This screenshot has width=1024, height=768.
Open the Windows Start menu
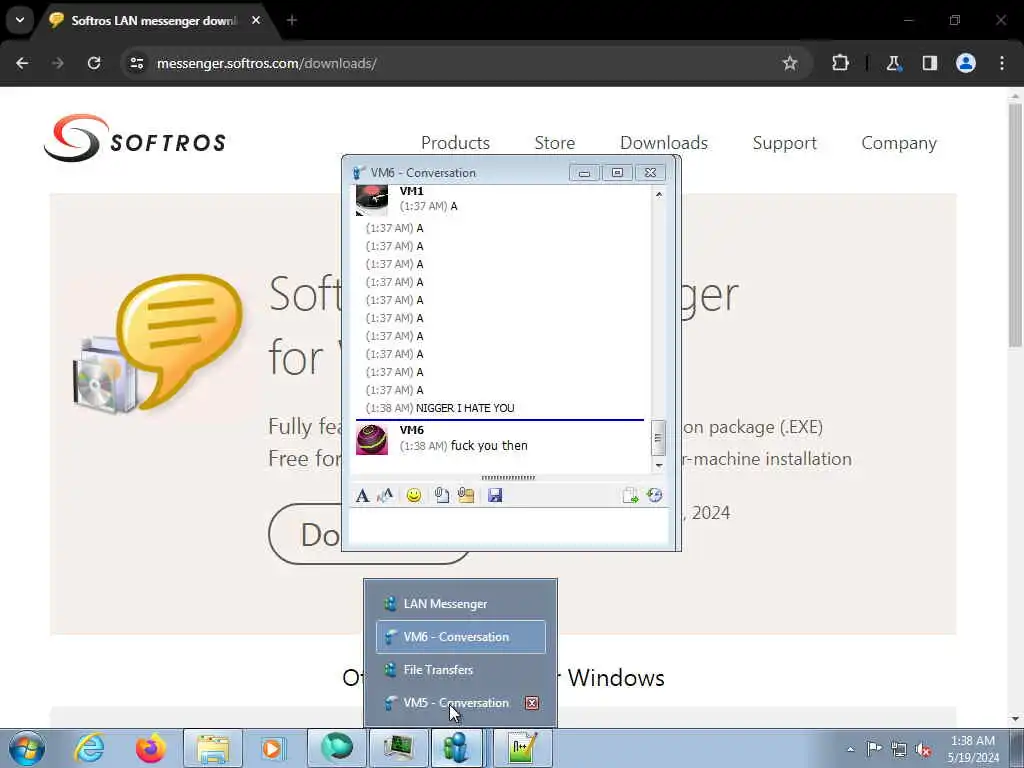tap(27, 748)
